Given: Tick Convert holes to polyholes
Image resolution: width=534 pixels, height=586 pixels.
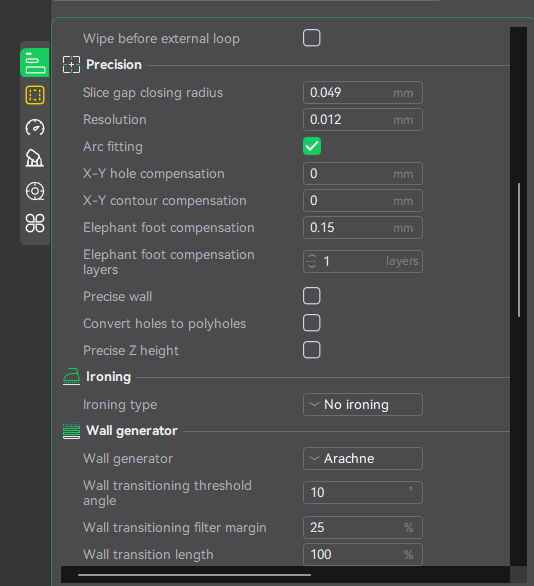Looking at the screenshot, I should click(312, 323).
